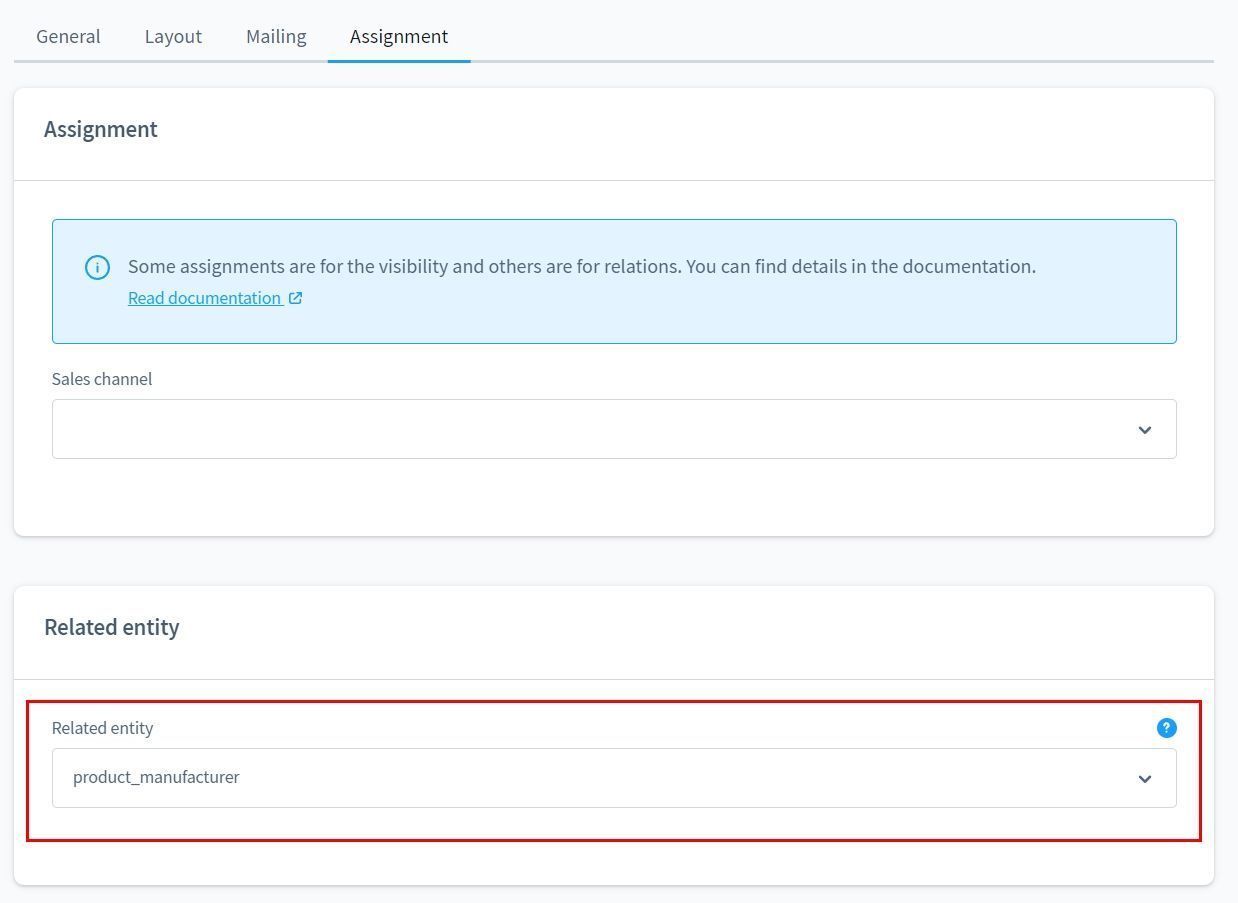Go to the Mailing tab
Screen dimensions: 1238x903
click(276, 36)
